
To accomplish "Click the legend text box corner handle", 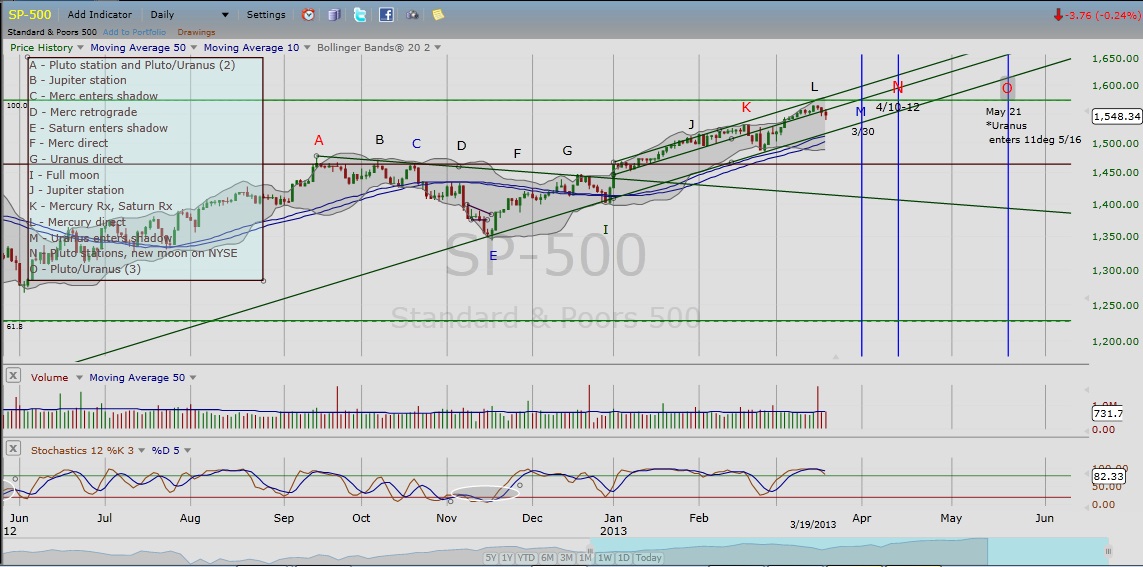I will pyautogui.click(x=263, y=281).
